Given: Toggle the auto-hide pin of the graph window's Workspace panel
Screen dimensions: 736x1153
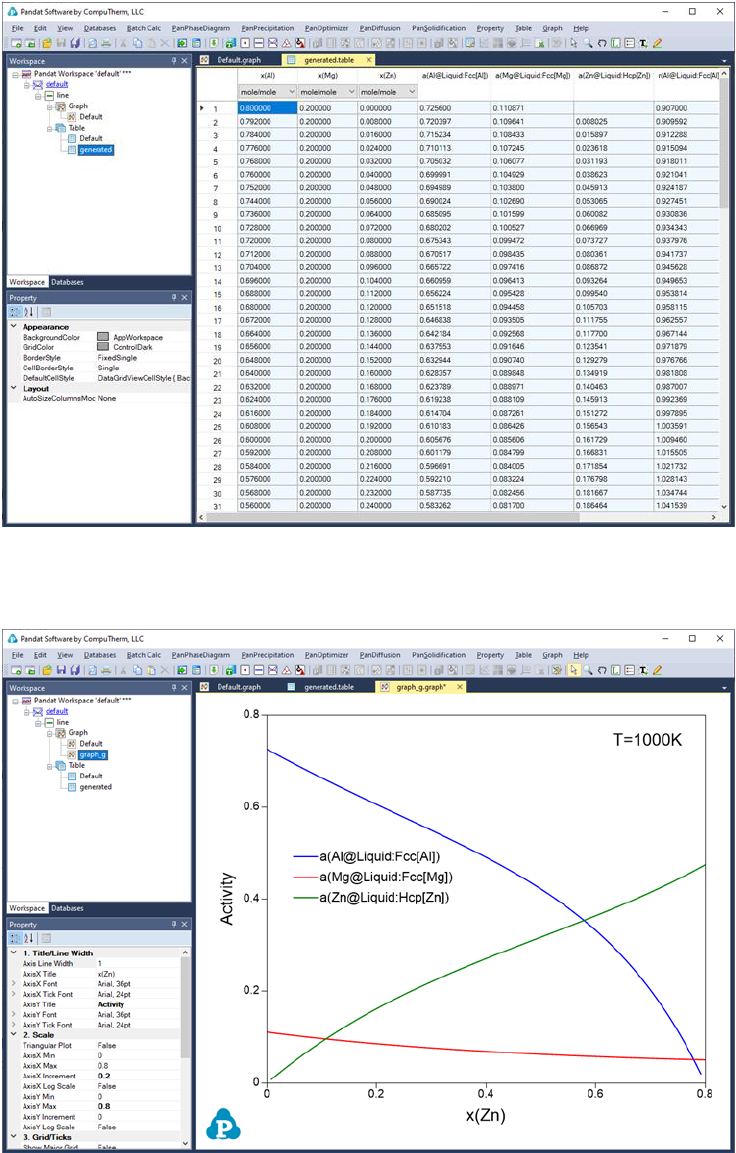Looking at the screenshot, I should 174,688.
